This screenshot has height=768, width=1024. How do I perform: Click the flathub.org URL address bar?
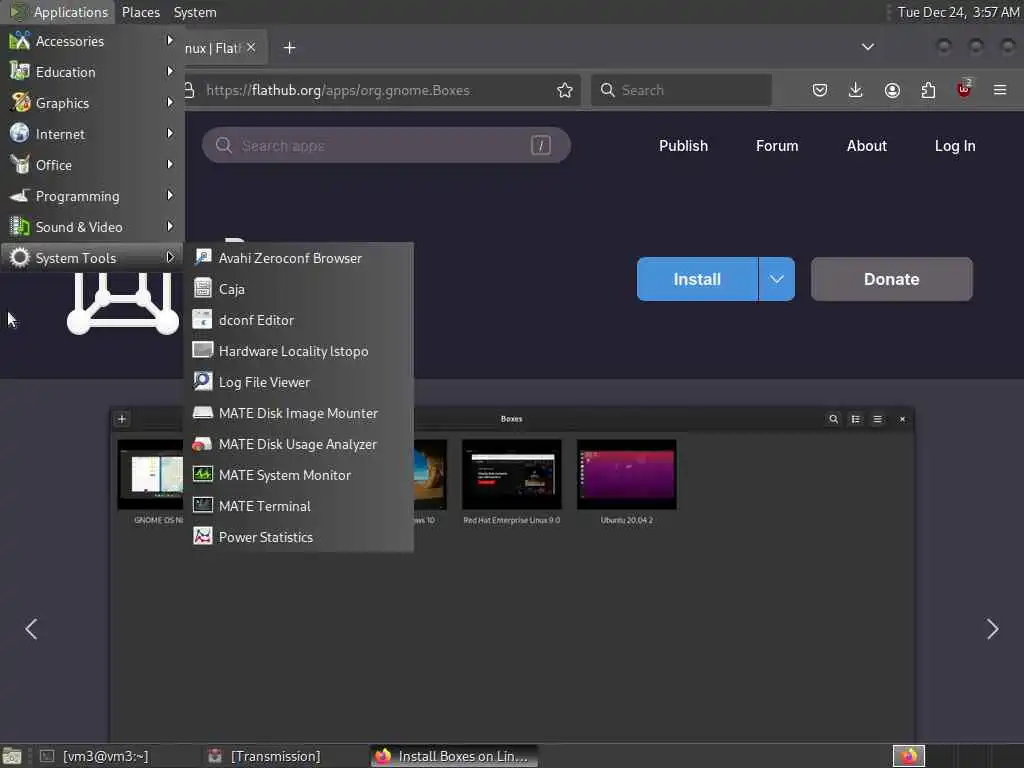379,90
